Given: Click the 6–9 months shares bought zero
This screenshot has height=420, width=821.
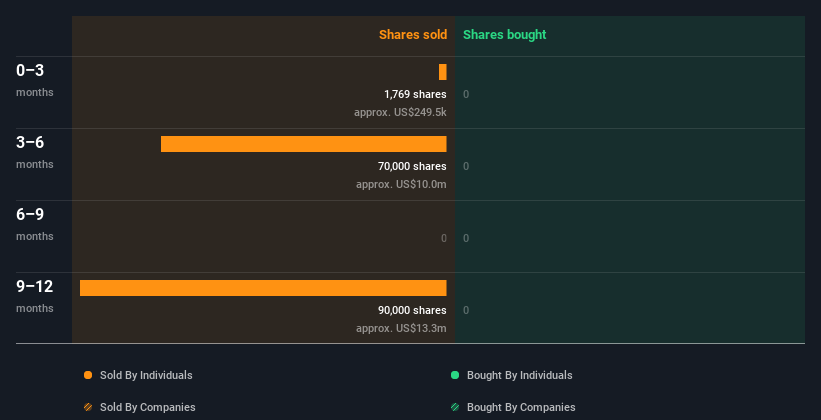Looking at the screenshot, I should 466,238.
